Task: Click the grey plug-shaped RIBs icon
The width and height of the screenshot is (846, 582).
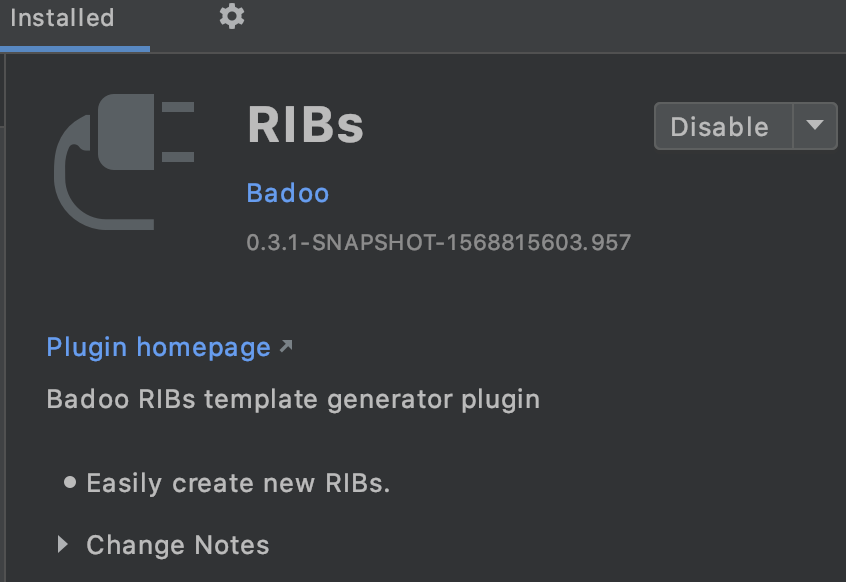Action: pyautogui.click(x=124, y=160)
